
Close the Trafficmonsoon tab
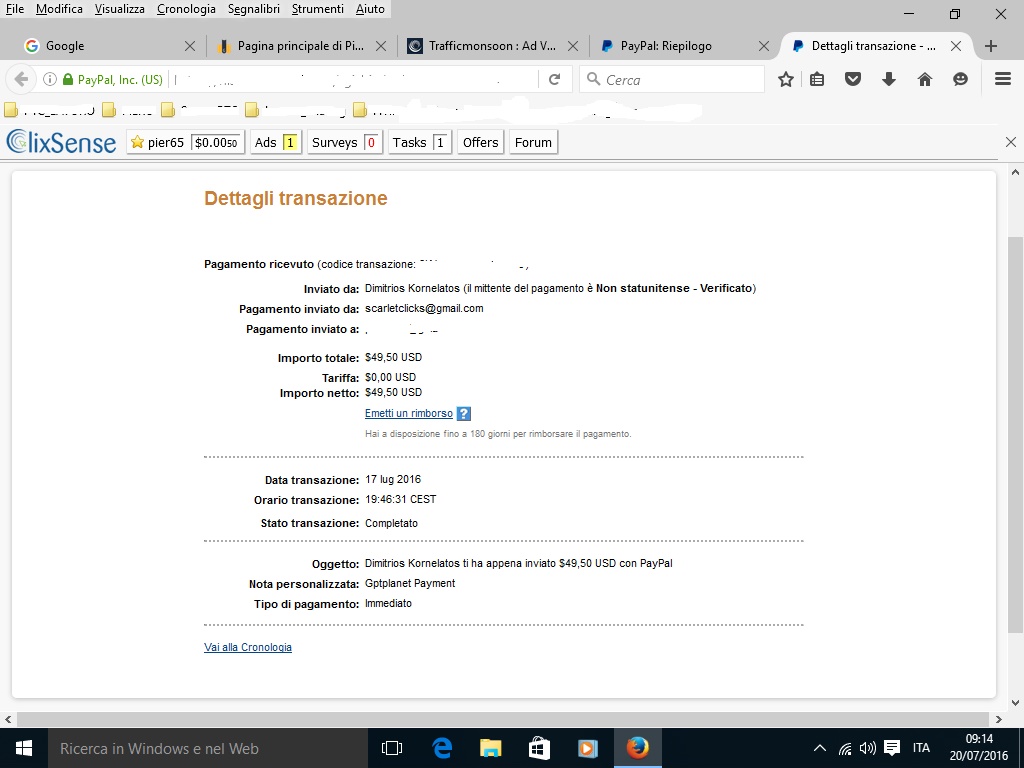coord(573,46)
